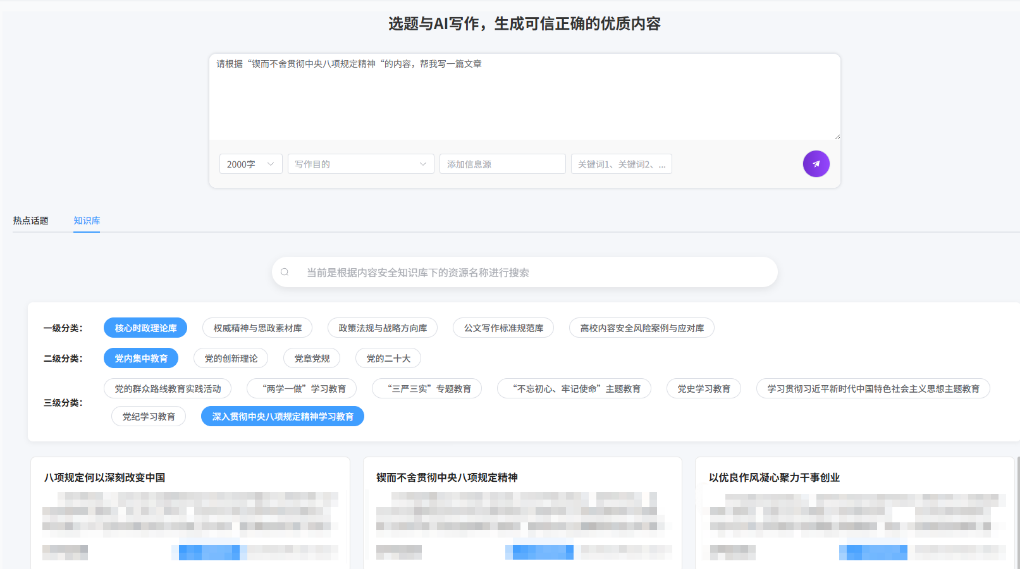Image resolution: width=1020 pixels, height=569 pixels.
Task: Select the 知识库 tab
Action: [x=86, y=220]
